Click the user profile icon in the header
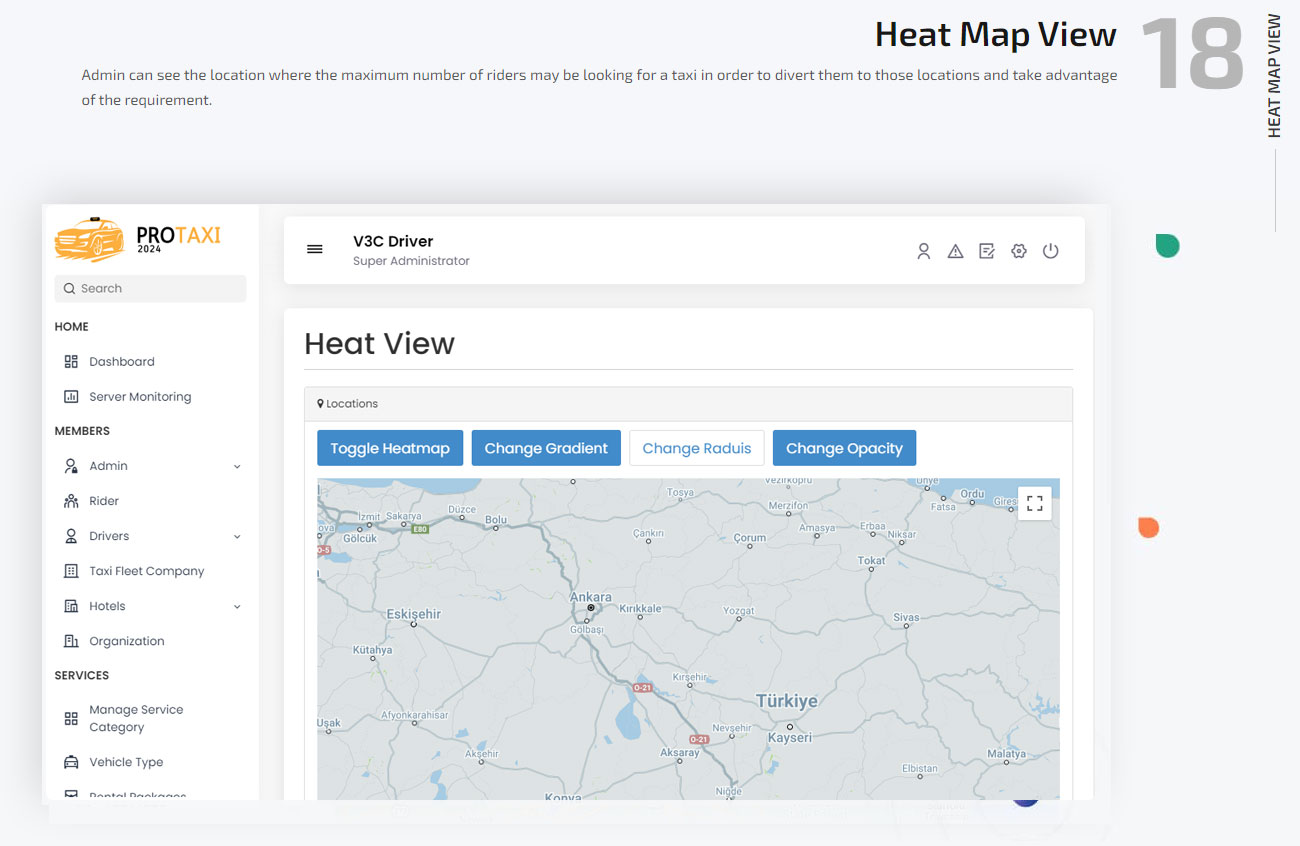The width and height of the screenshot is (1300, 846). point(924,251)
